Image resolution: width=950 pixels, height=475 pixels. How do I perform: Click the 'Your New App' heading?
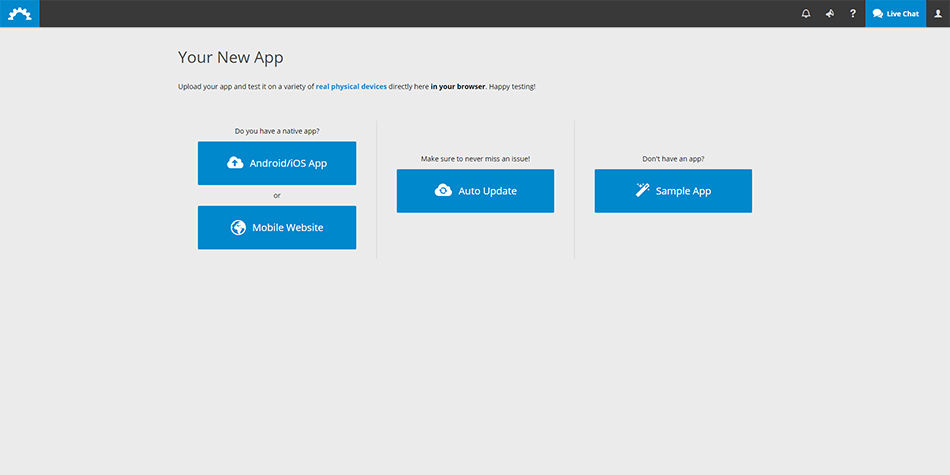[x=230, y=58]
